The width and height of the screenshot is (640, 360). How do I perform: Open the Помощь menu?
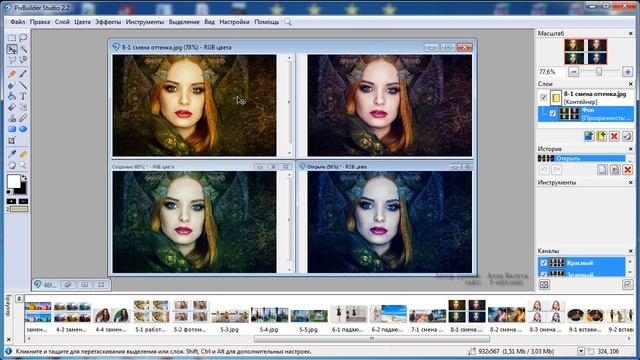click(267, 22)
